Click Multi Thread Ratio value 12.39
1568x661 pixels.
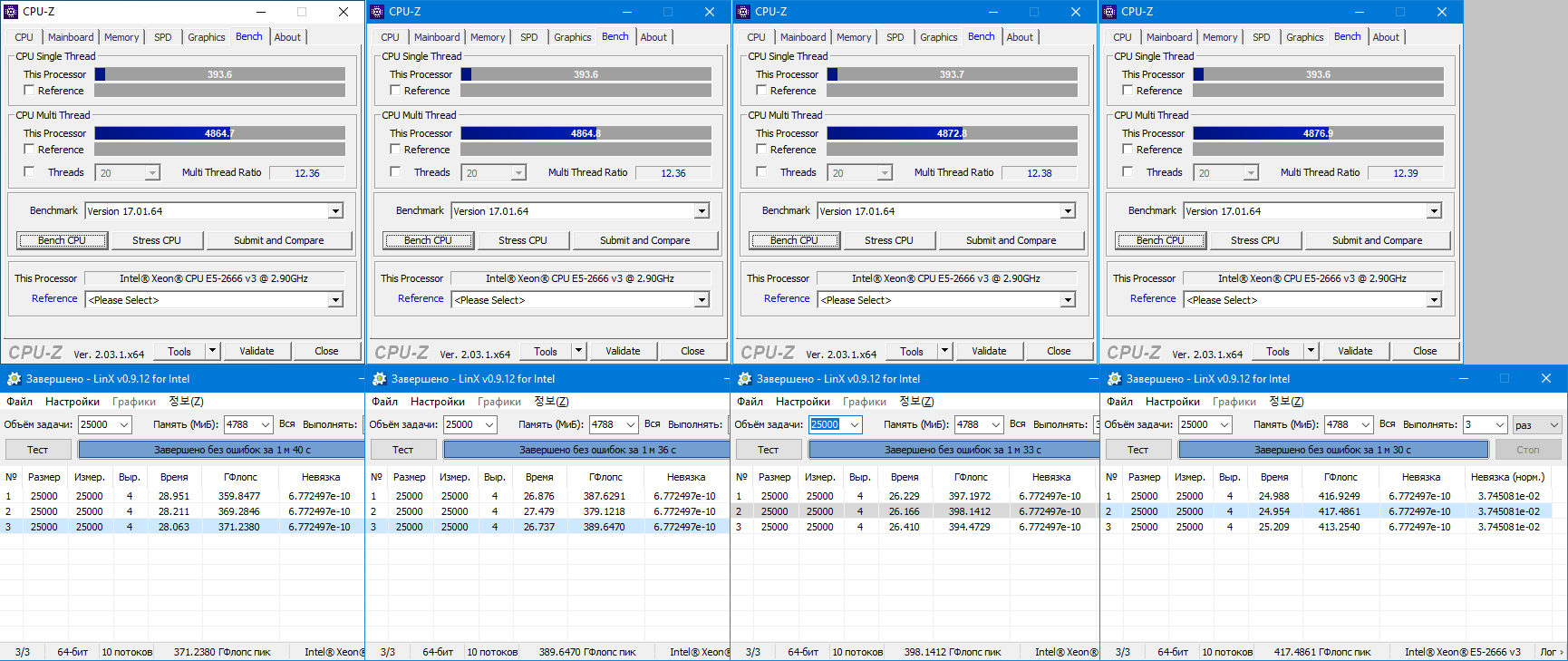point(1406,173)
